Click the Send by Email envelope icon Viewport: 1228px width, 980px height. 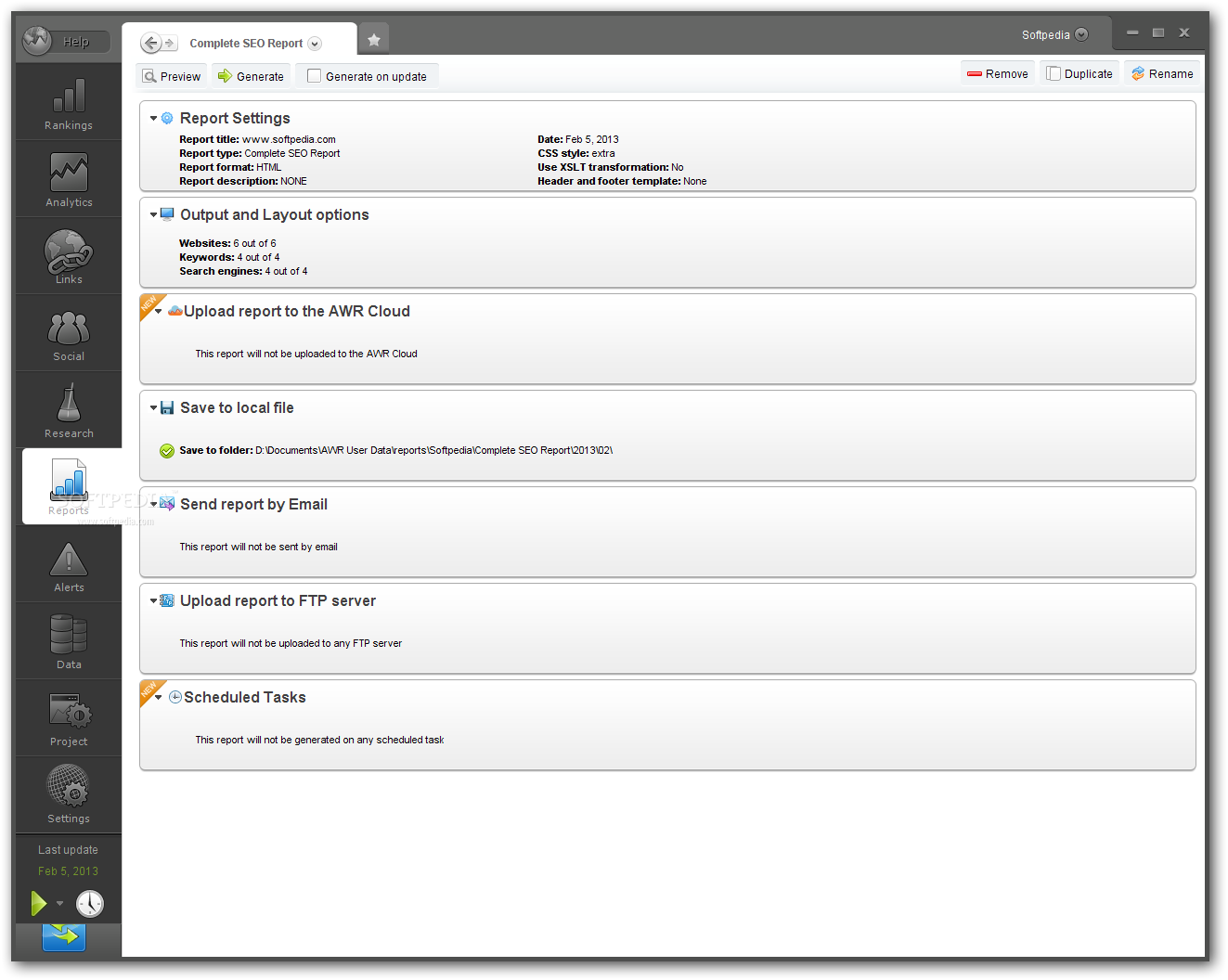(x=167, y=504)
